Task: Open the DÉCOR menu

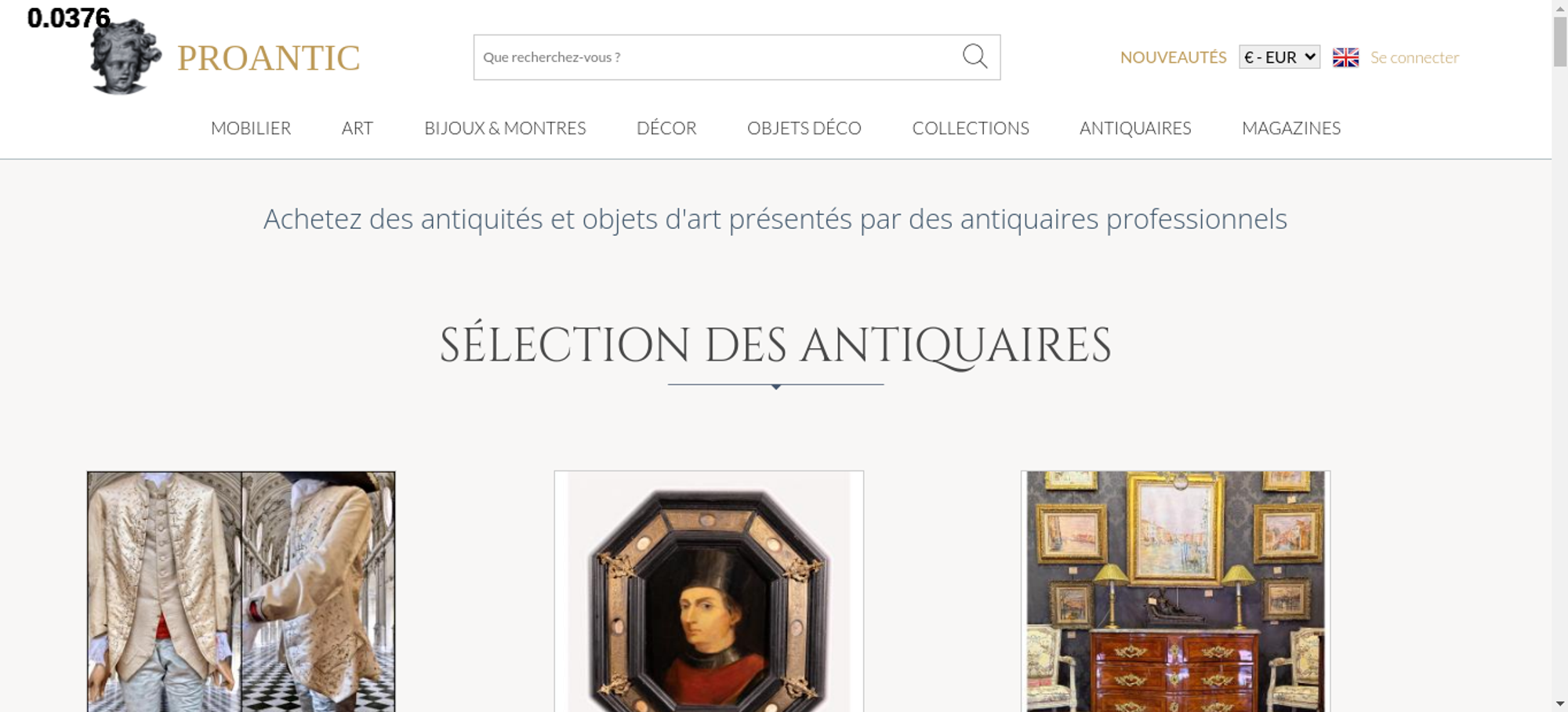Action: 666,128
